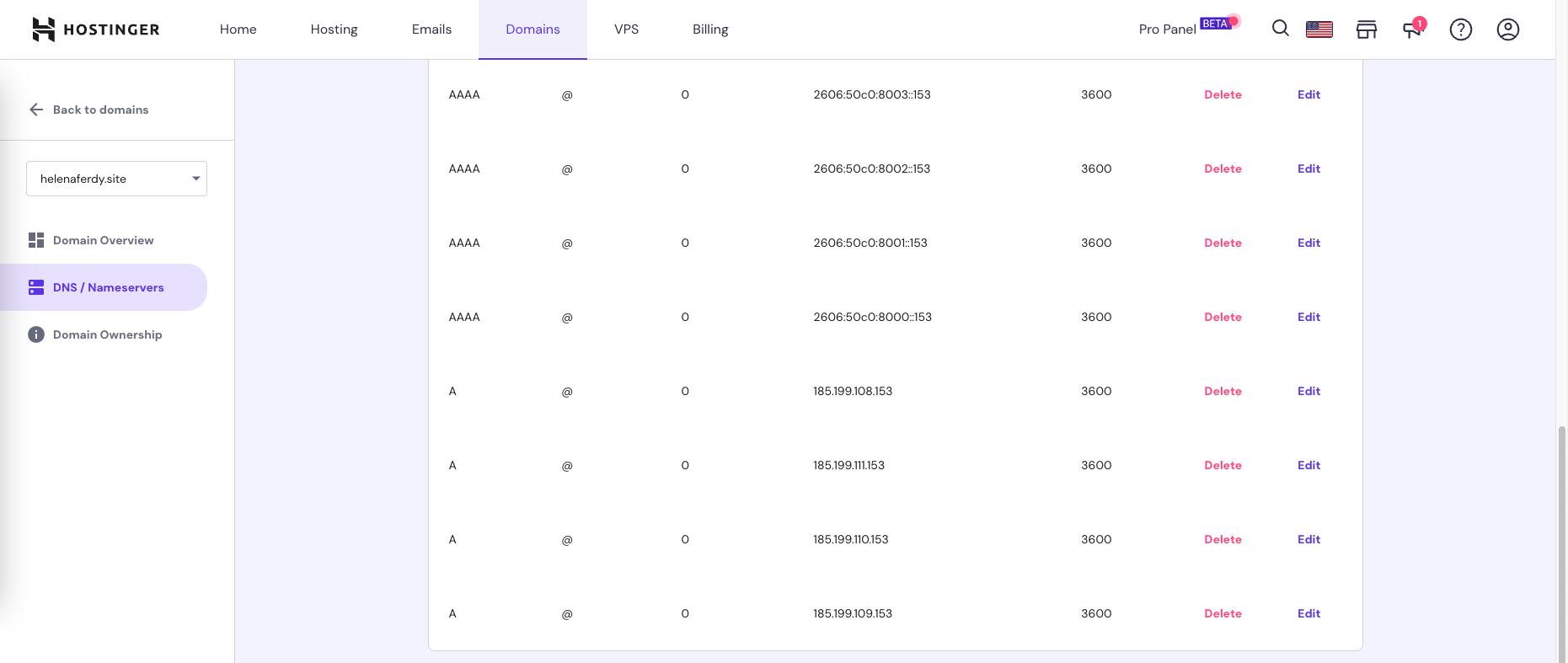
Task: Open Pro Panel beta
Action: click(x=1187, y=29)
